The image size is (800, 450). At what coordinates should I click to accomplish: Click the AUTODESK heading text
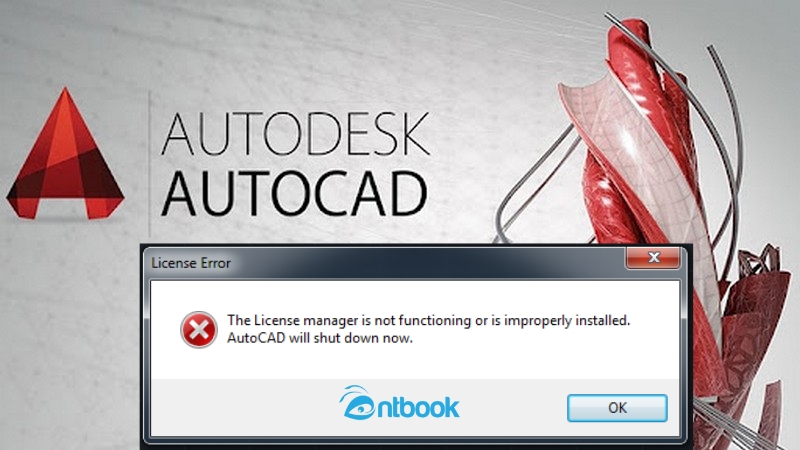coord(295,134)
